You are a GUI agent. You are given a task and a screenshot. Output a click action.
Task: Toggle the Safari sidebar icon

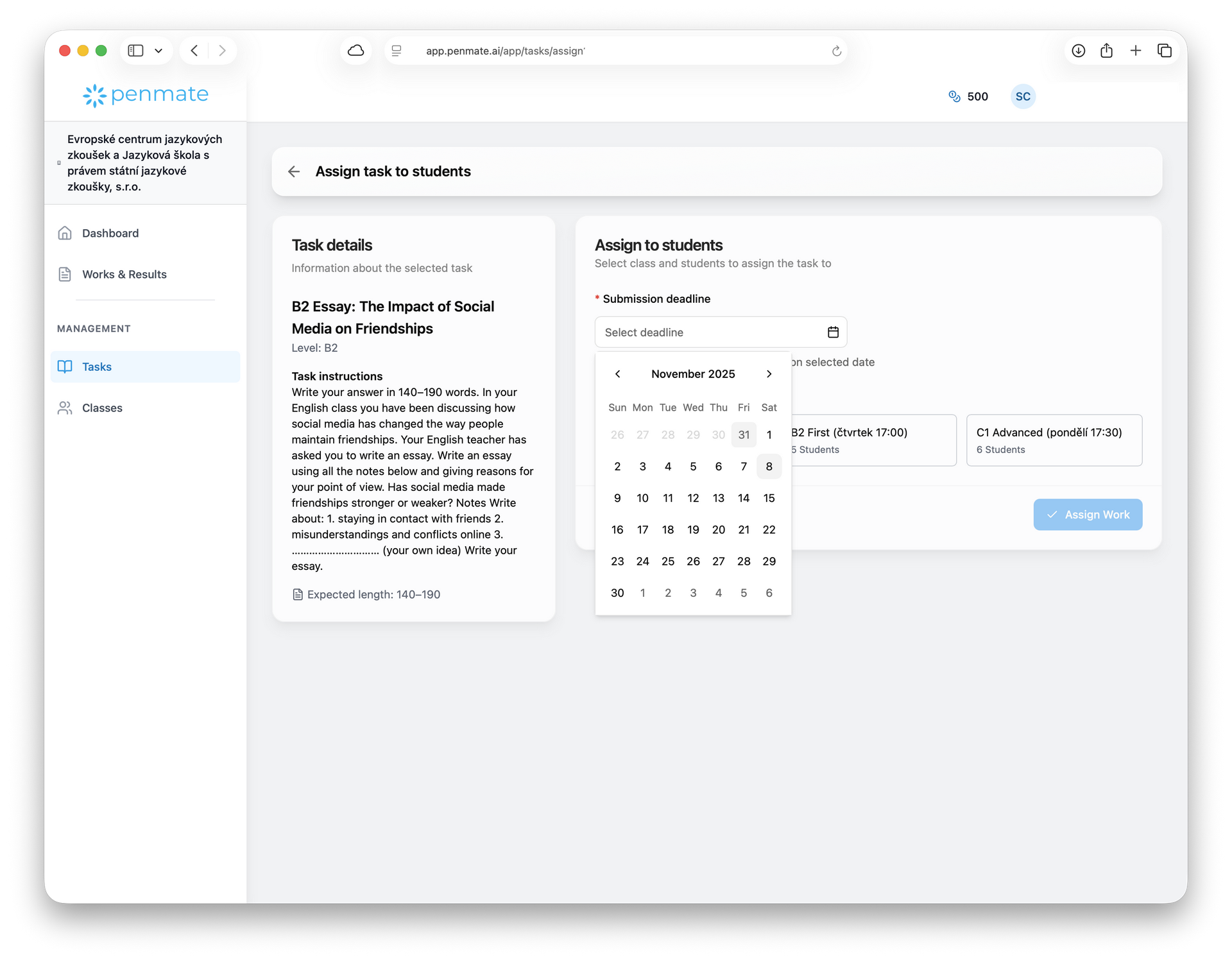135,51
